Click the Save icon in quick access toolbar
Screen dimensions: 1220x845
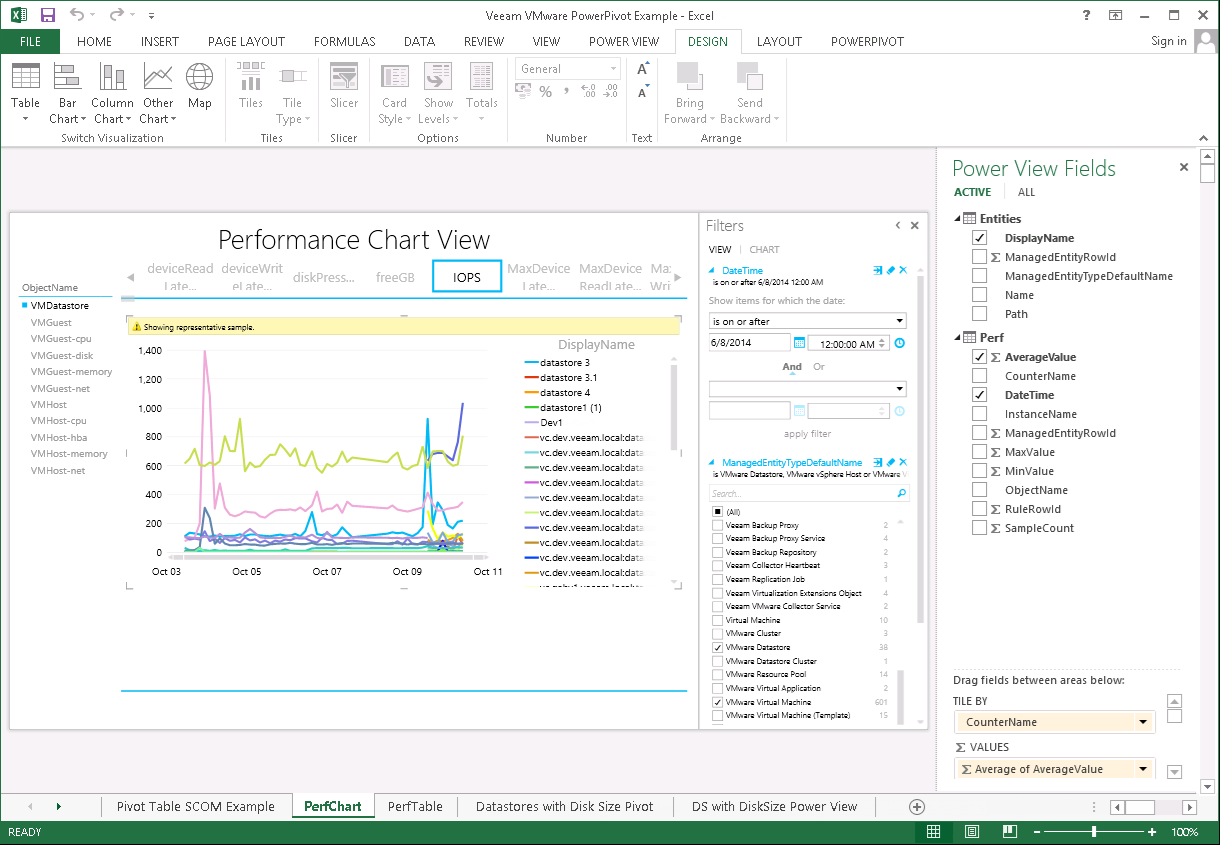point(48,15)
